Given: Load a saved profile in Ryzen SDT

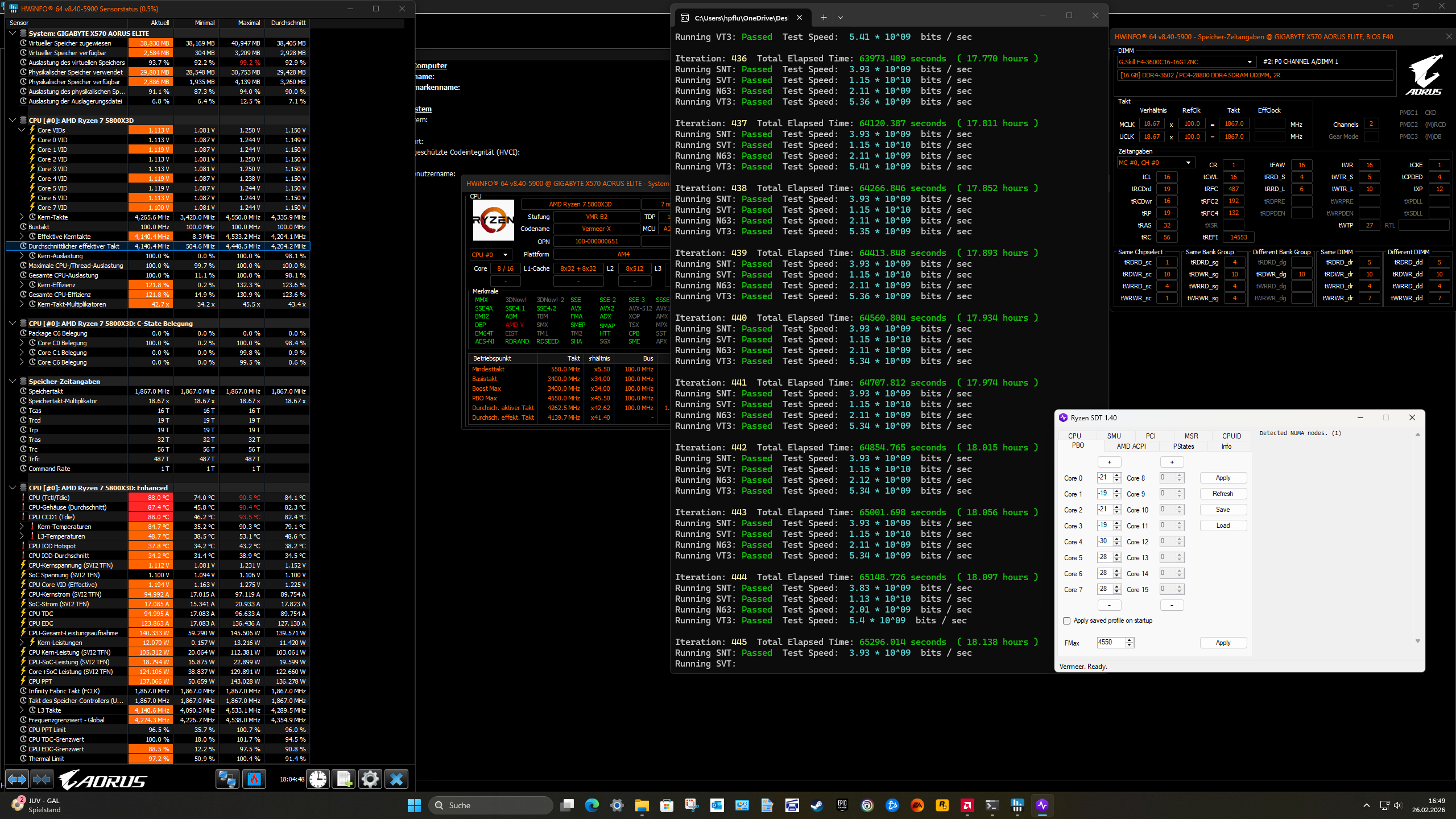Looking at the screenshot, I should pyautogui.click(x=1223, y=525).
